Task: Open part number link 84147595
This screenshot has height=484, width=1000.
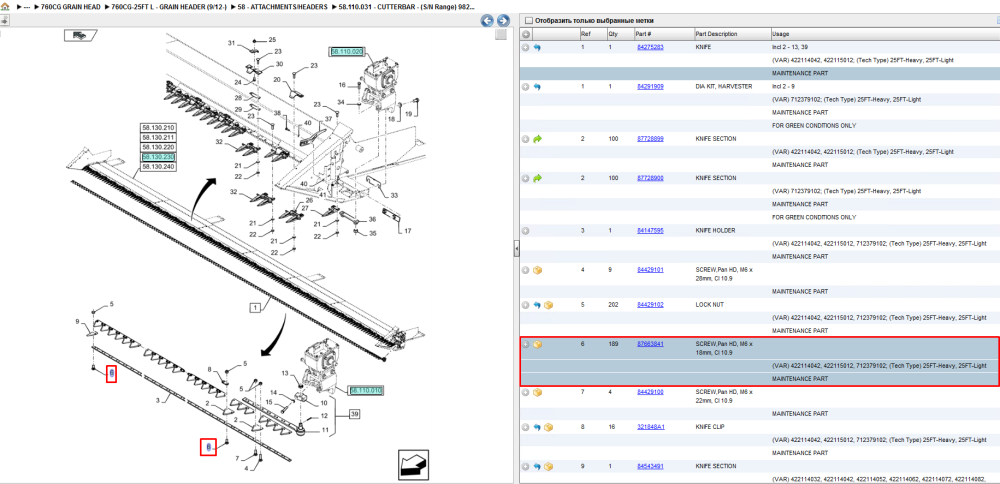Action: (x=651, y=230)
